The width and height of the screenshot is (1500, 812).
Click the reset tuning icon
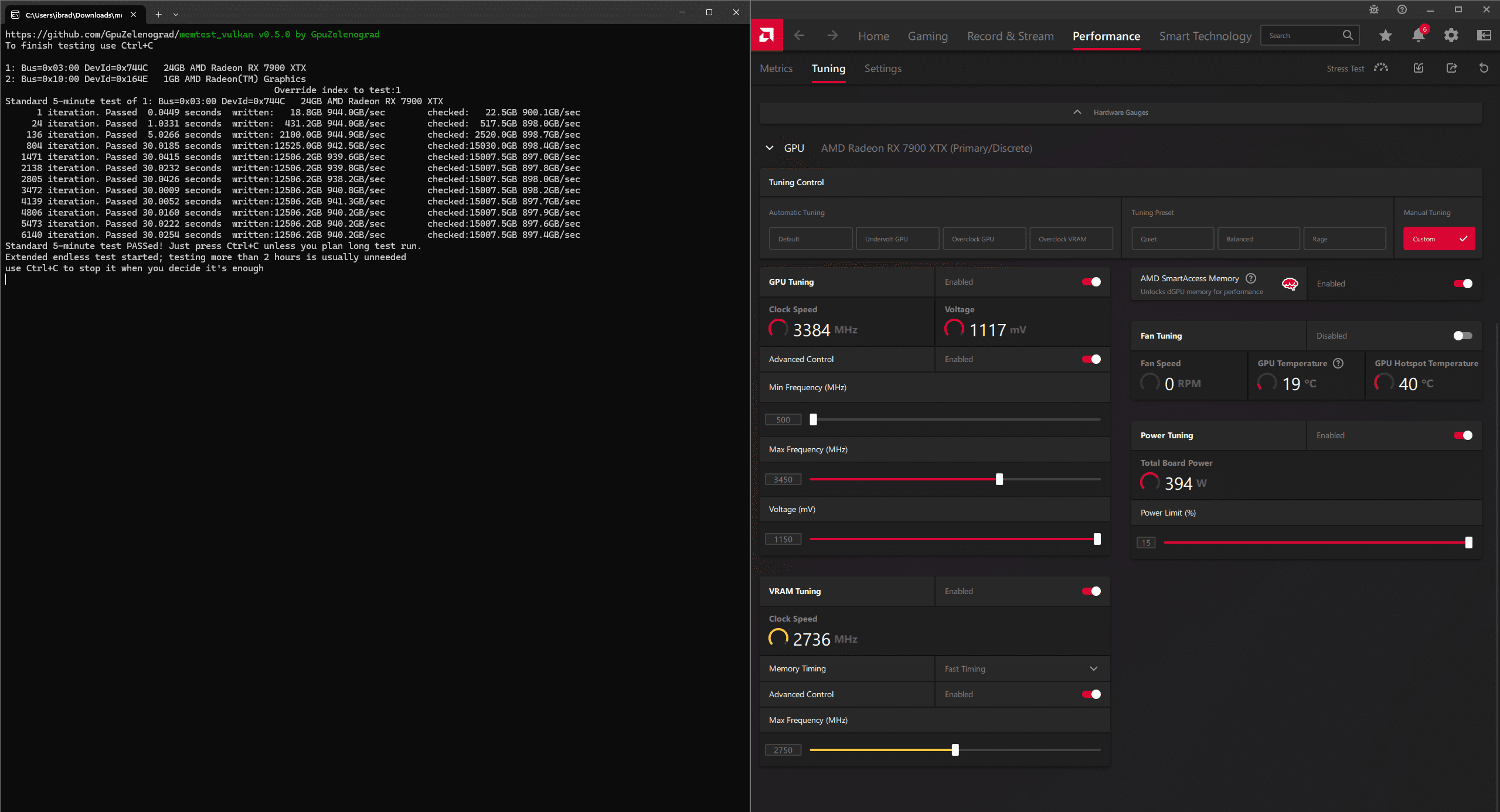(1484, 68)
